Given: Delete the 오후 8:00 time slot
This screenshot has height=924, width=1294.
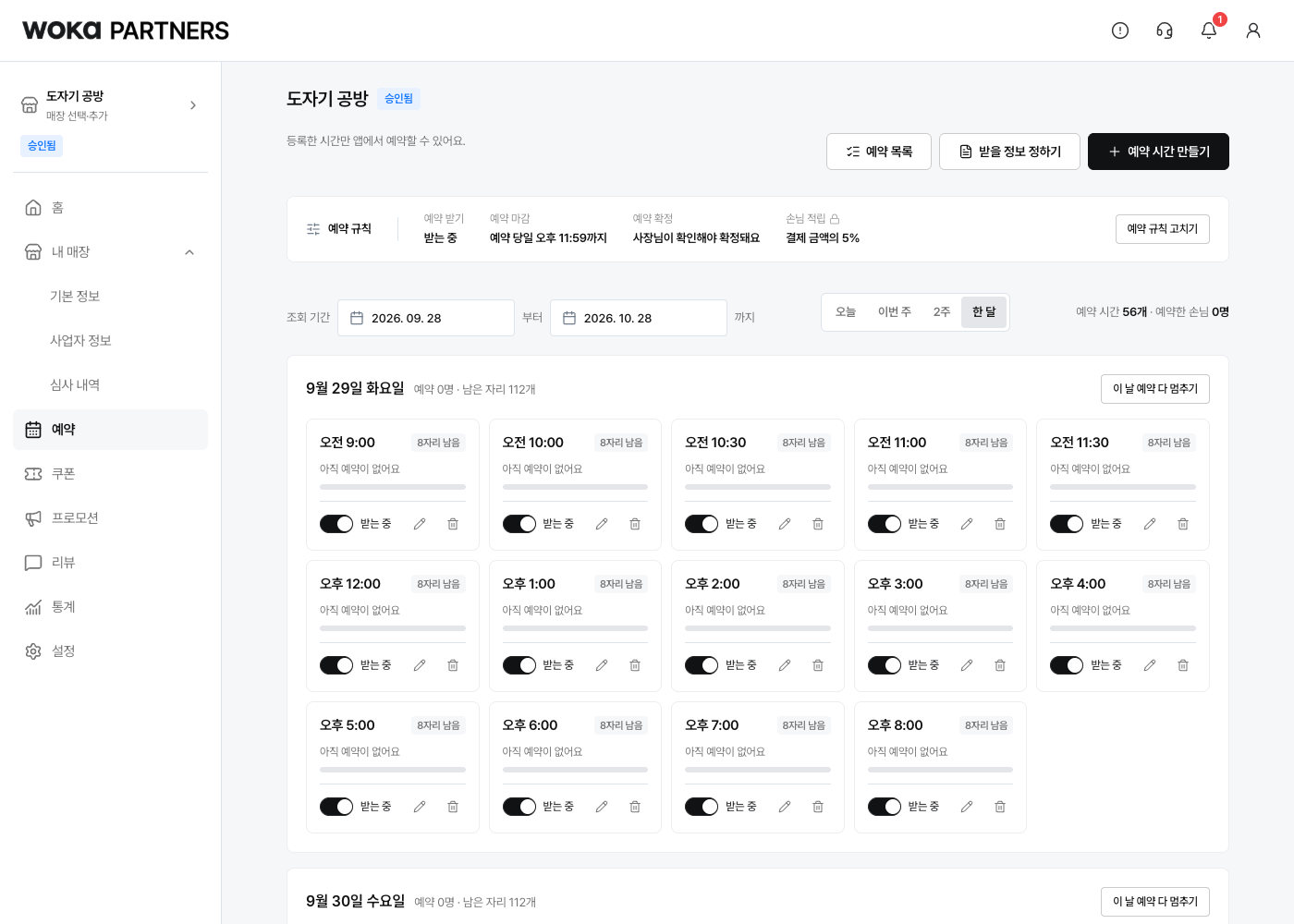Looking at the screenshot, I should tap(1000, 807).
